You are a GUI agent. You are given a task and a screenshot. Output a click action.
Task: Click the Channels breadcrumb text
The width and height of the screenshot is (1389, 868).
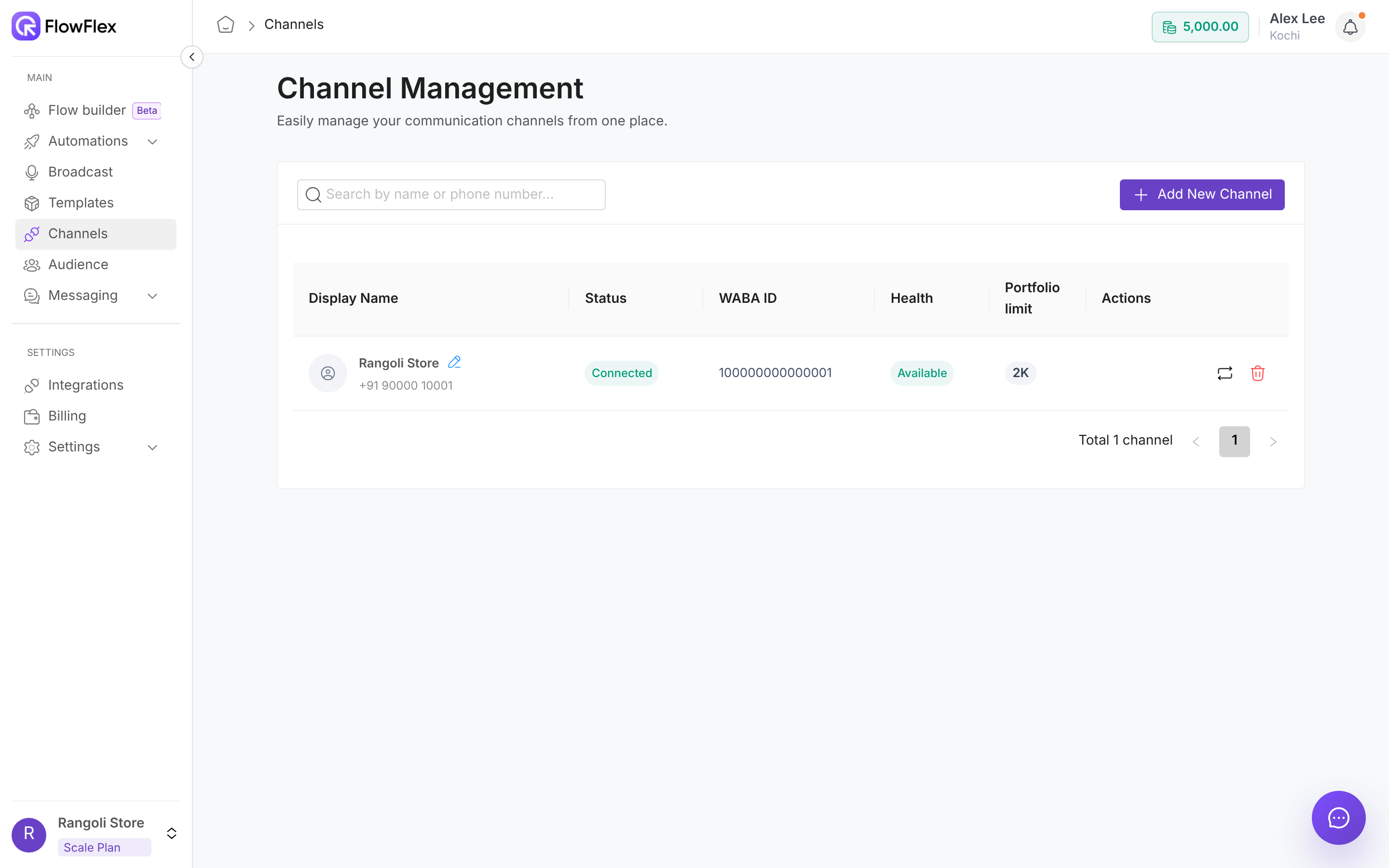(x=294, y=24)
